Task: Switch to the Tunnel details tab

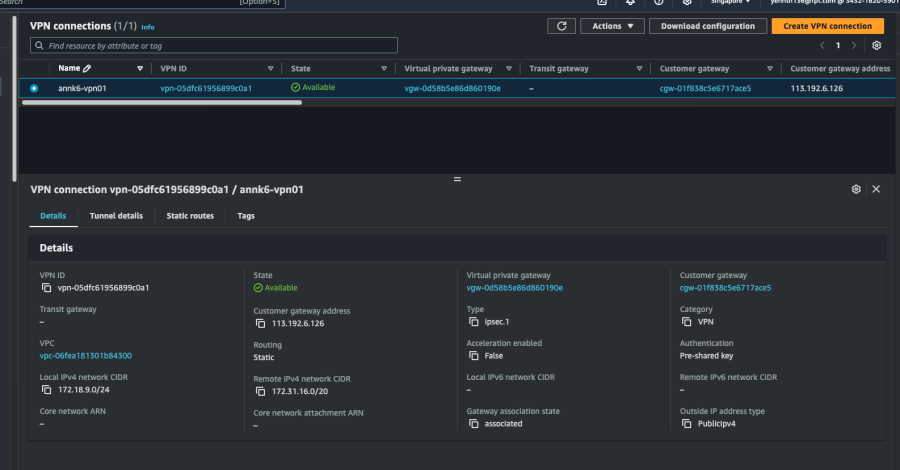Action: point(116,216)
